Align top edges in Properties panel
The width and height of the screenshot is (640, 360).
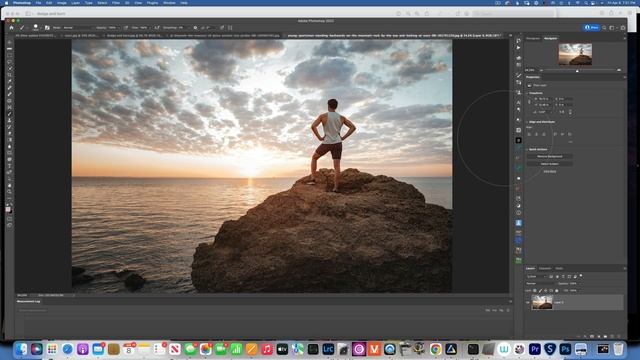coord(555,134)
